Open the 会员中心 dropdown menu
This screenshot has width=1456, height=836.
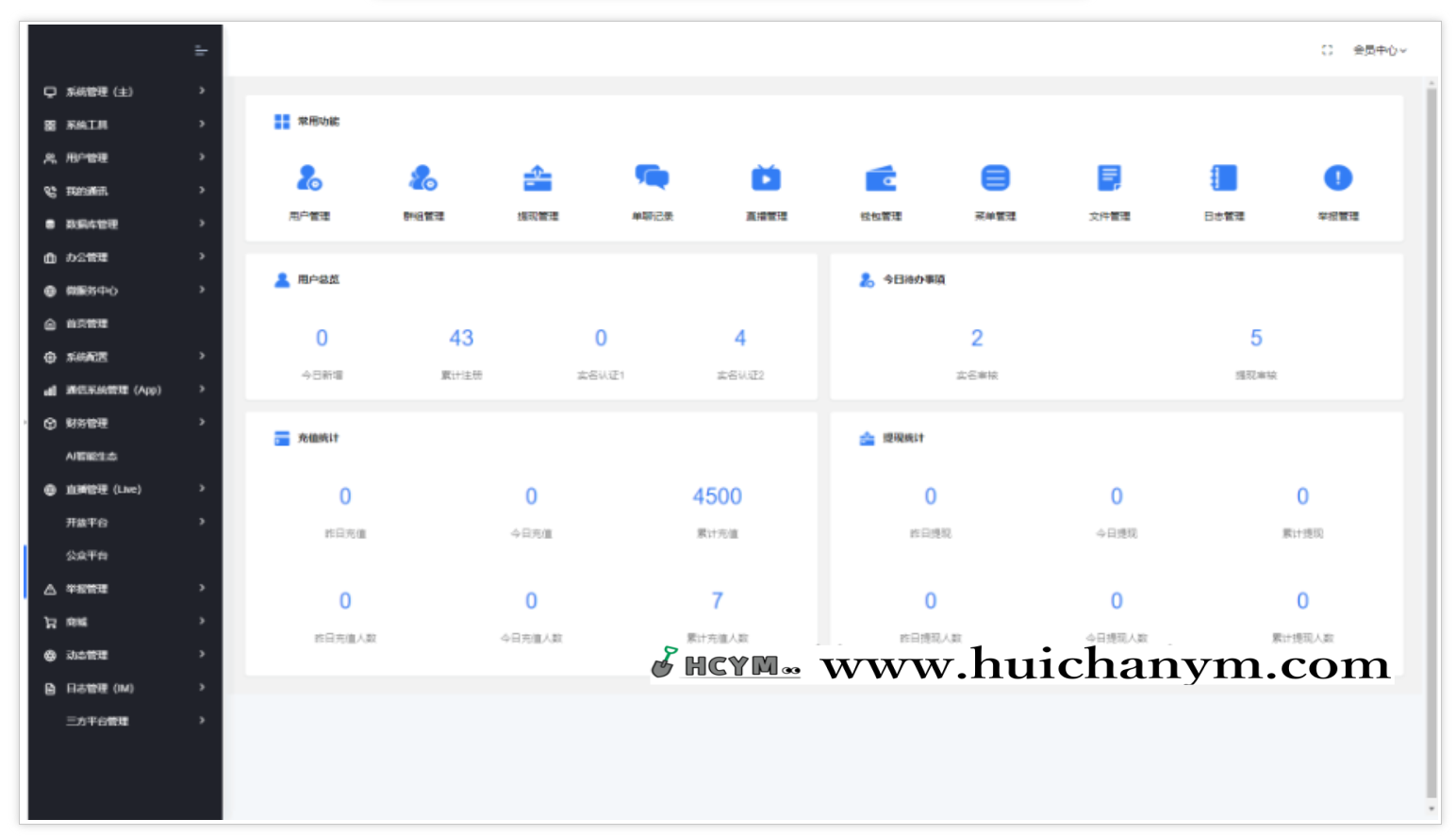click(x=1379, y=50)
